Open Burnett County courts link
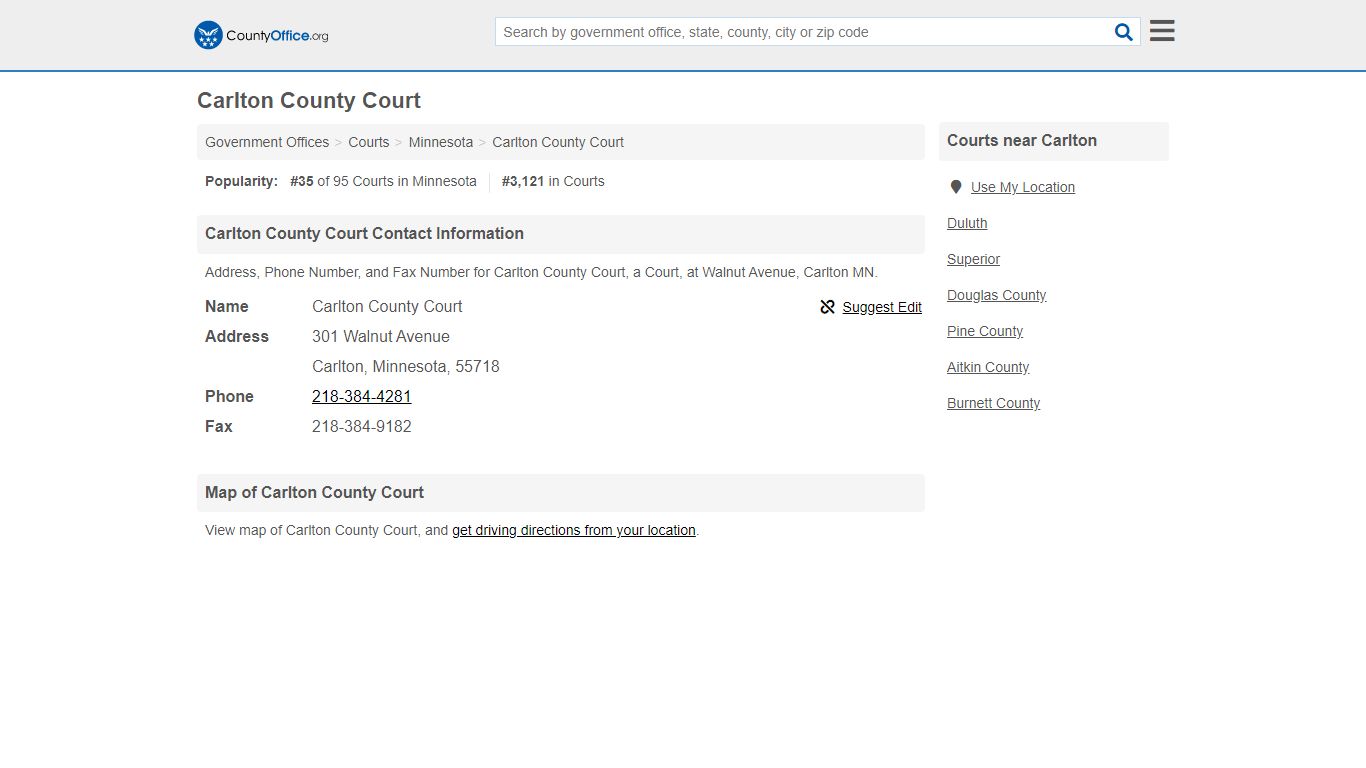 994,403
